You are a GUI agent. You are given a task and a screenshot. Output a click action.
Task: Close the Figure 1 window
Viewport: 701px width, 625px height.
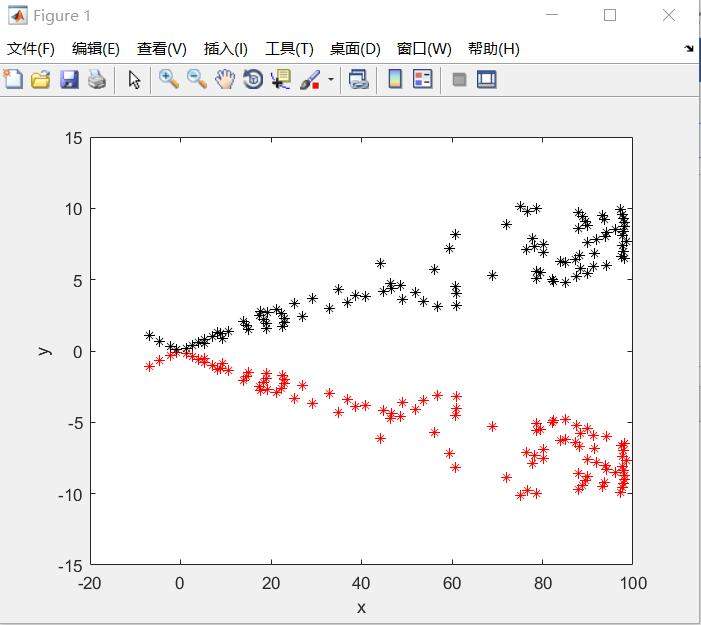669,15
